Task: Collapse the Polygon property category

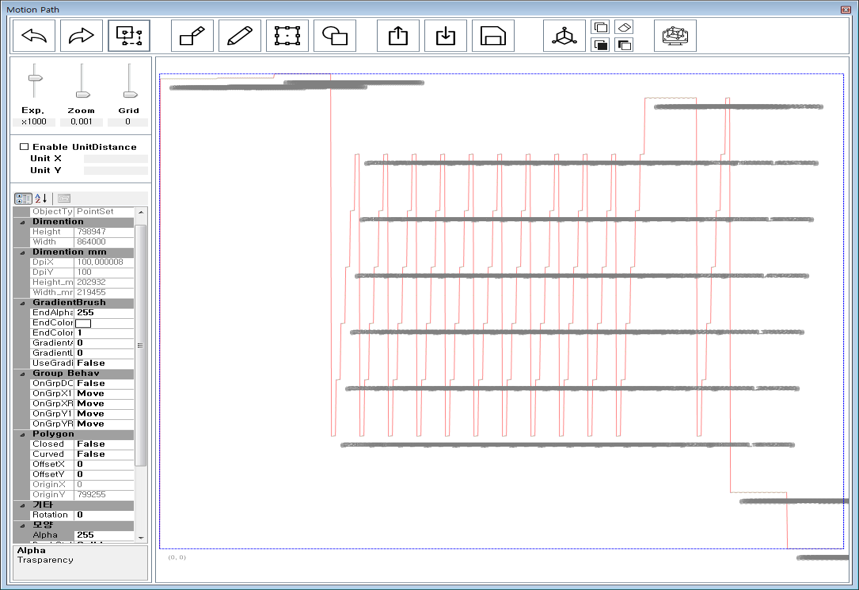Action: (x=22, y=435)
